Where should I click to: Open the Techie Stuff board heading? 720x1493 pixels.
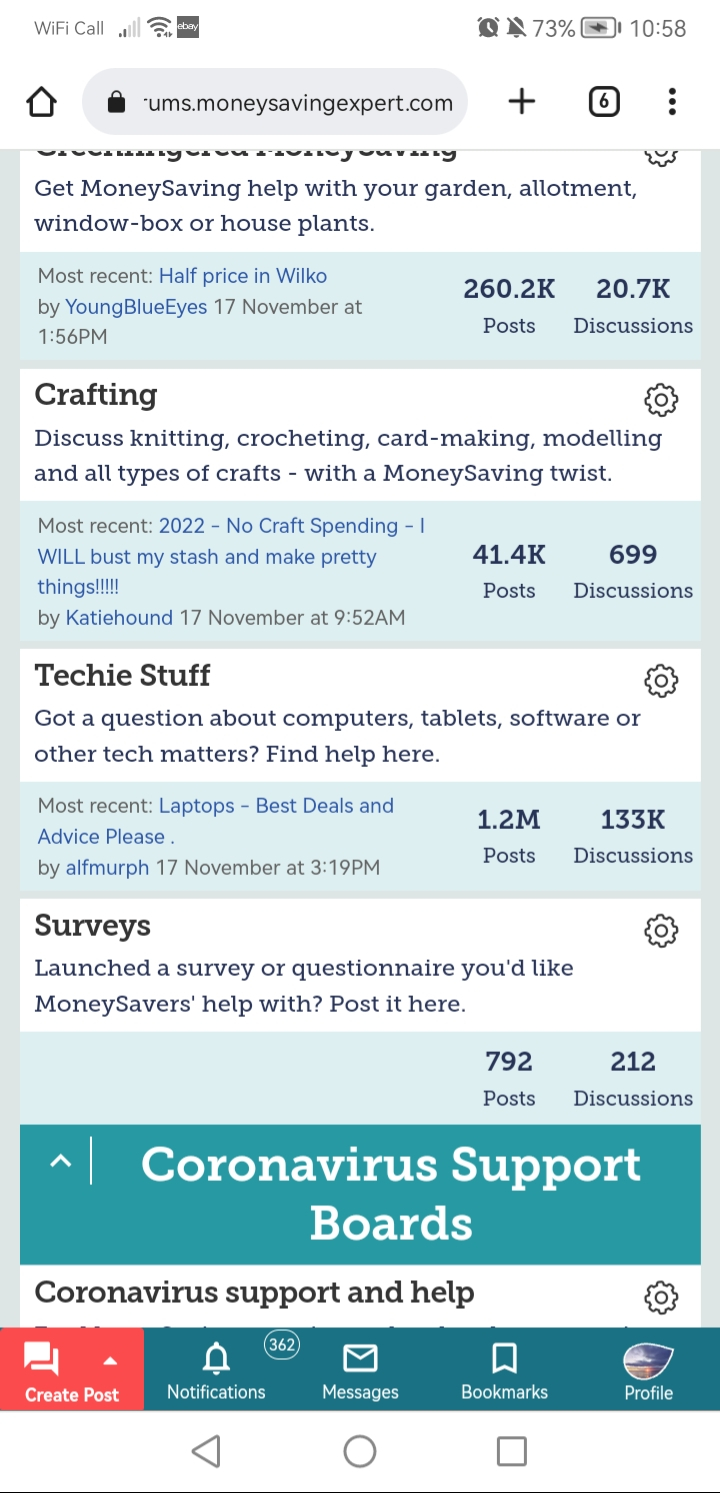122,675
